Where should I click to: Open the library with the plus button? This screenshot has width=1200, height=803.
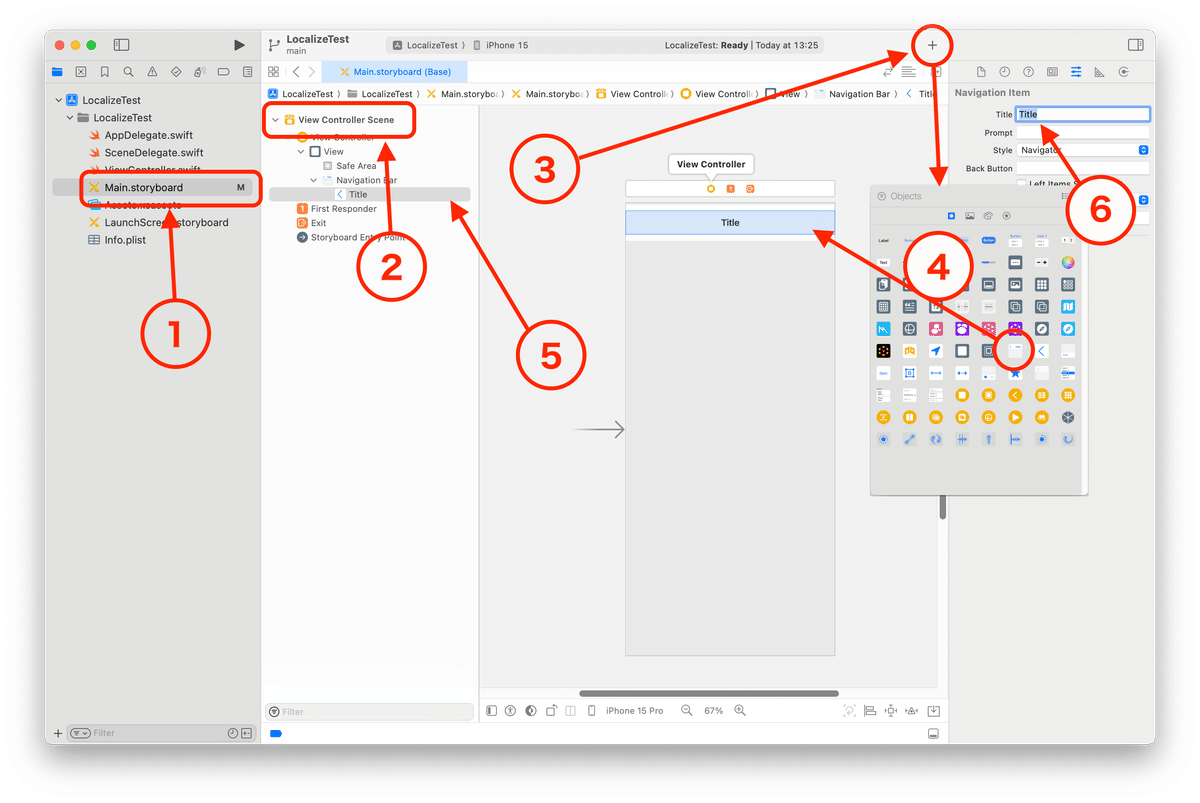click(x=933, y=45)
